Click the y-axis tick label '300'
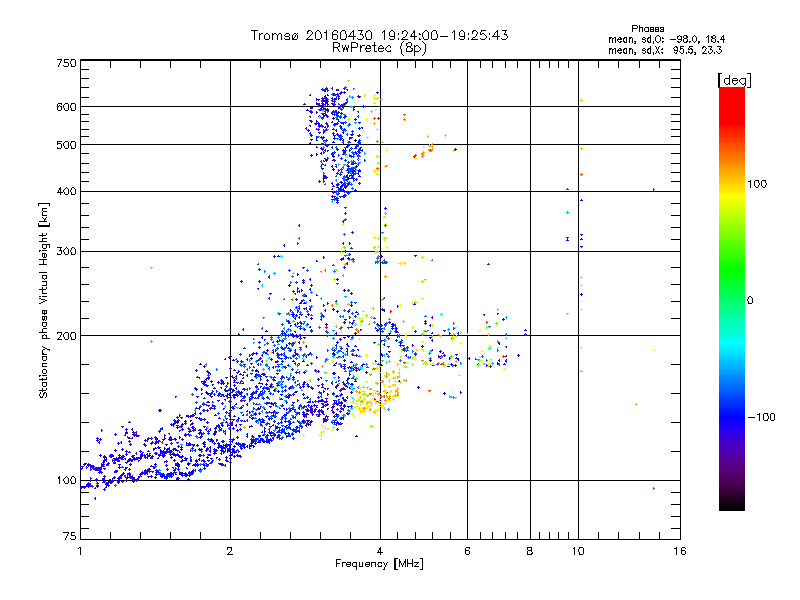800x600 pixels. tap(66, 252)
